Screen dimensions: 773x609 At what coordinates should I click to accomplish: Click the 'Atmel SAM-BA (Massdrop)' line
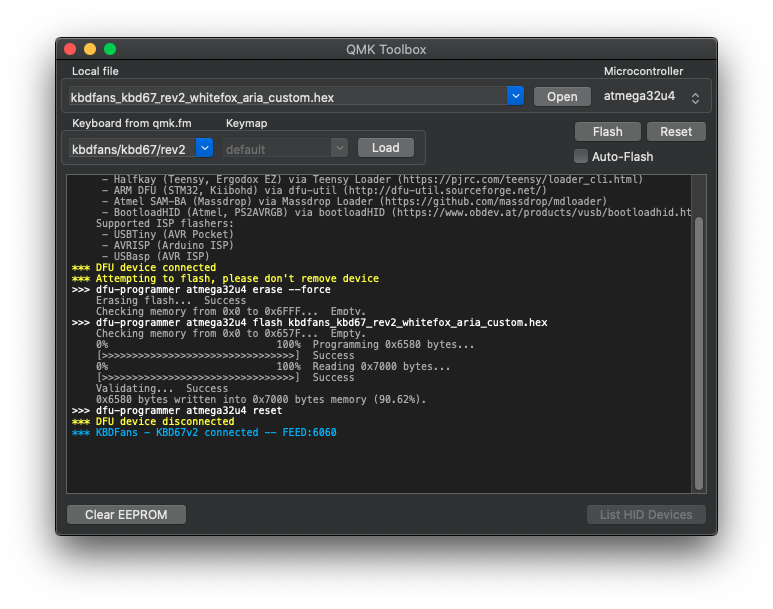coord(354,201)
